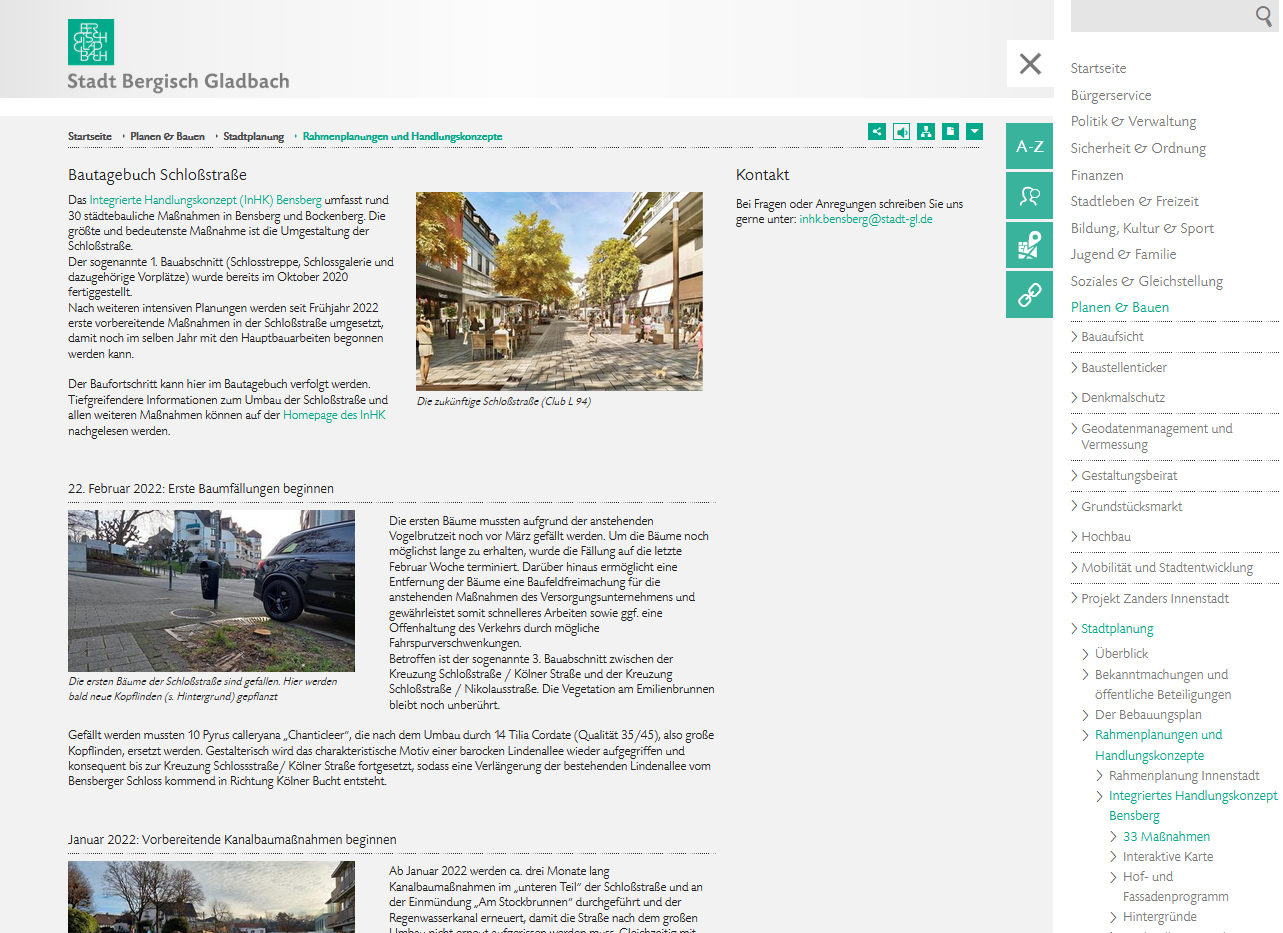The height and width of the screenshot is (933, 1283).
Task: Open the future Schloßstraße rendering image
Action: pos(559,291)
